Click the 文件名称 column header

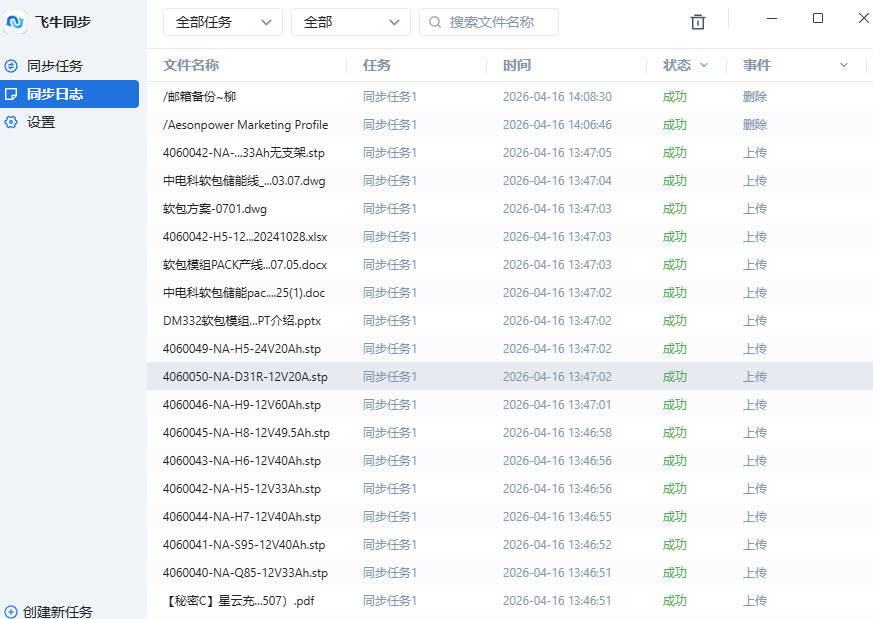point(191,65)
